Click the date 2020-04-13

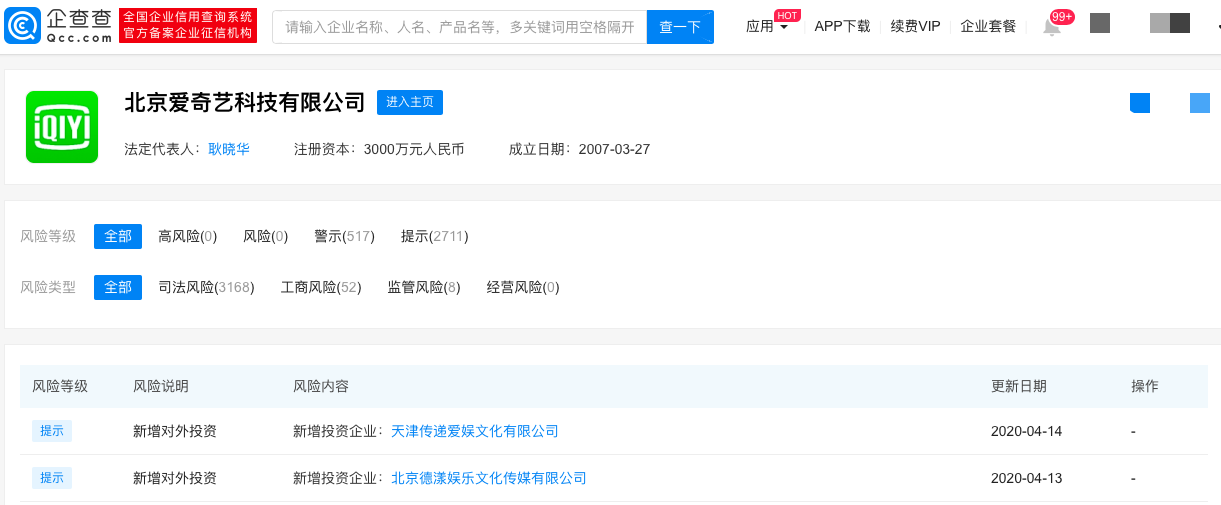click(1026, 478)
